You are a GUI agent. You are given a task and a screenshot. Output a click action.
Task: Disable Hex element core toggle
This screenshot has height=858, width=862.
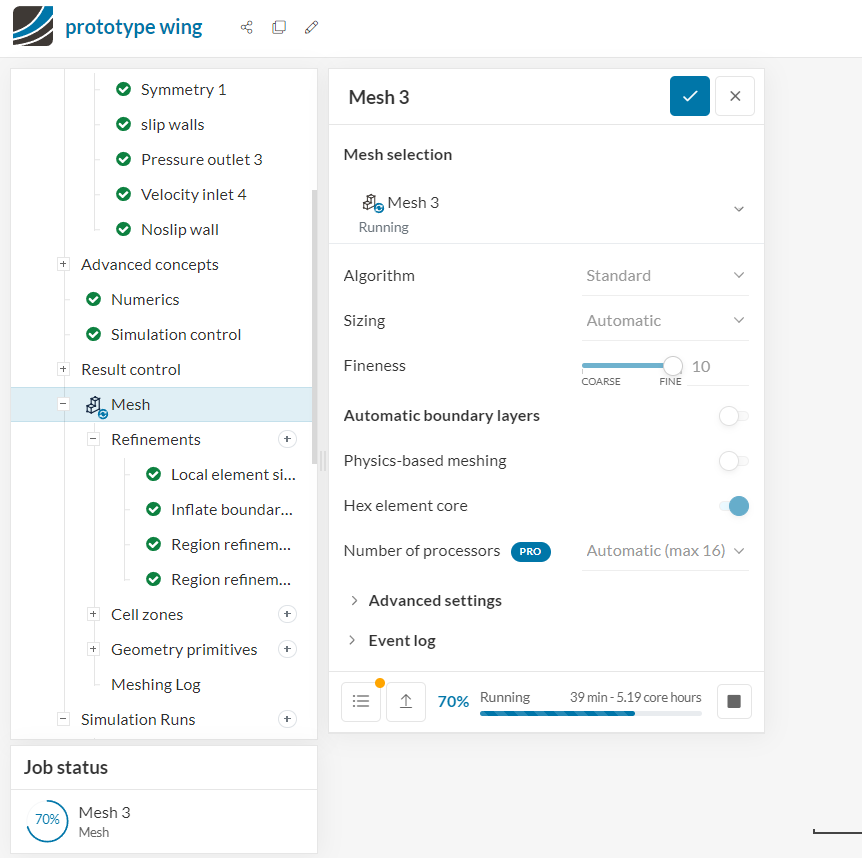(733, 506)
